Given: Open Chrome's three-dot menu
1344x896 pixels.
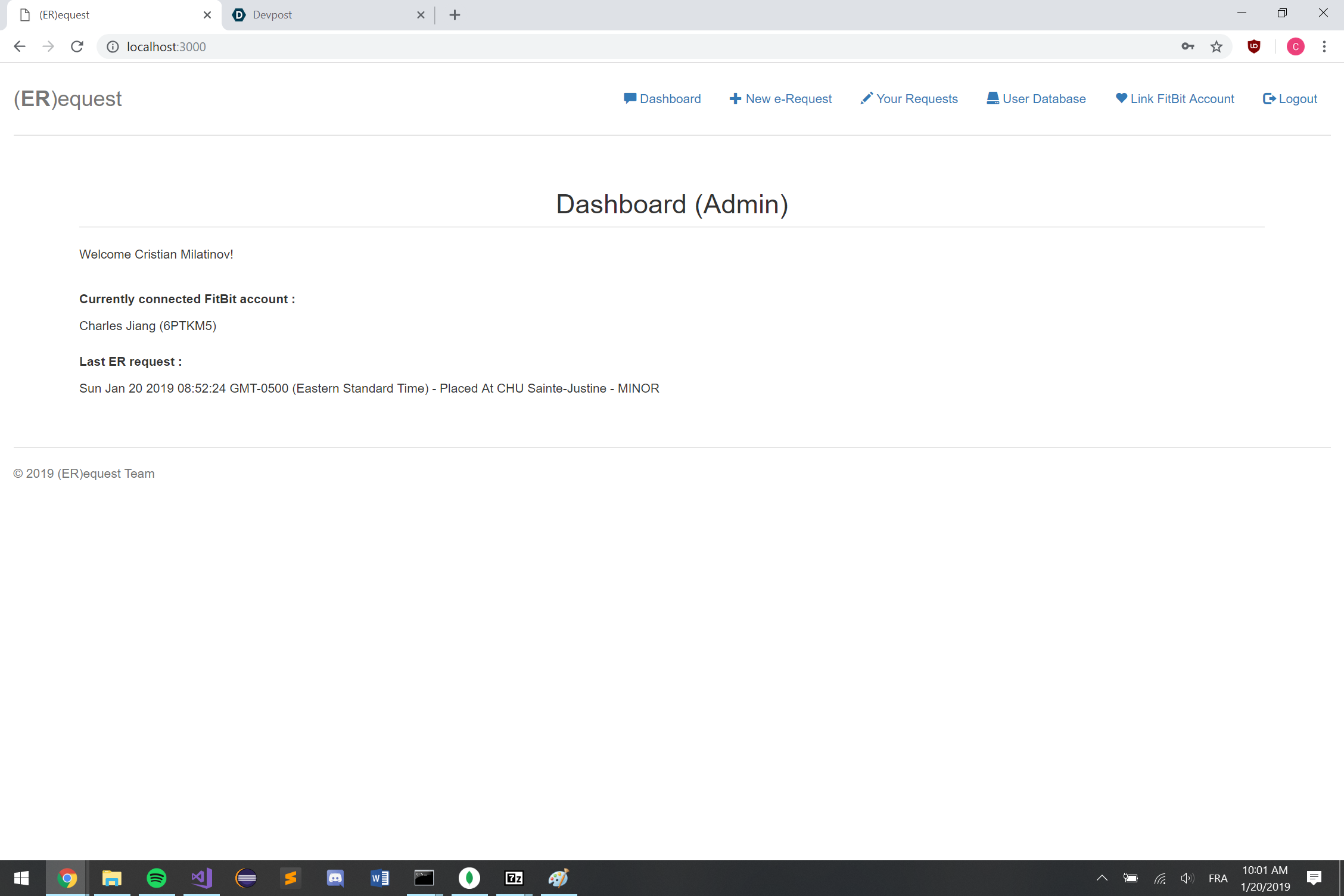Looking at the screenshot, I should (x=1324, y=46).
